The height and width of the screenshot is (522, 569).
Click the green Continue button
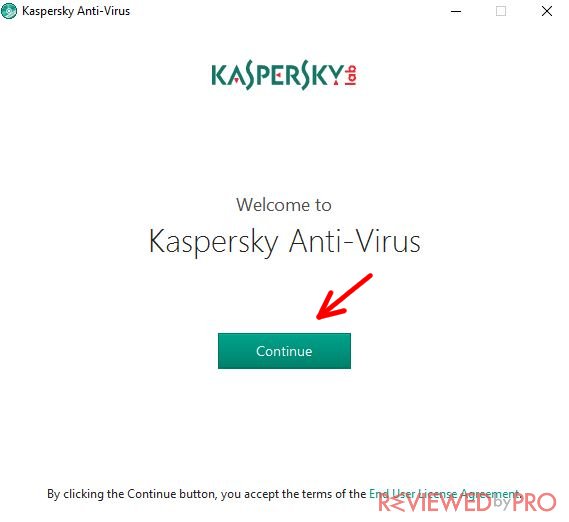click(284, 351)
